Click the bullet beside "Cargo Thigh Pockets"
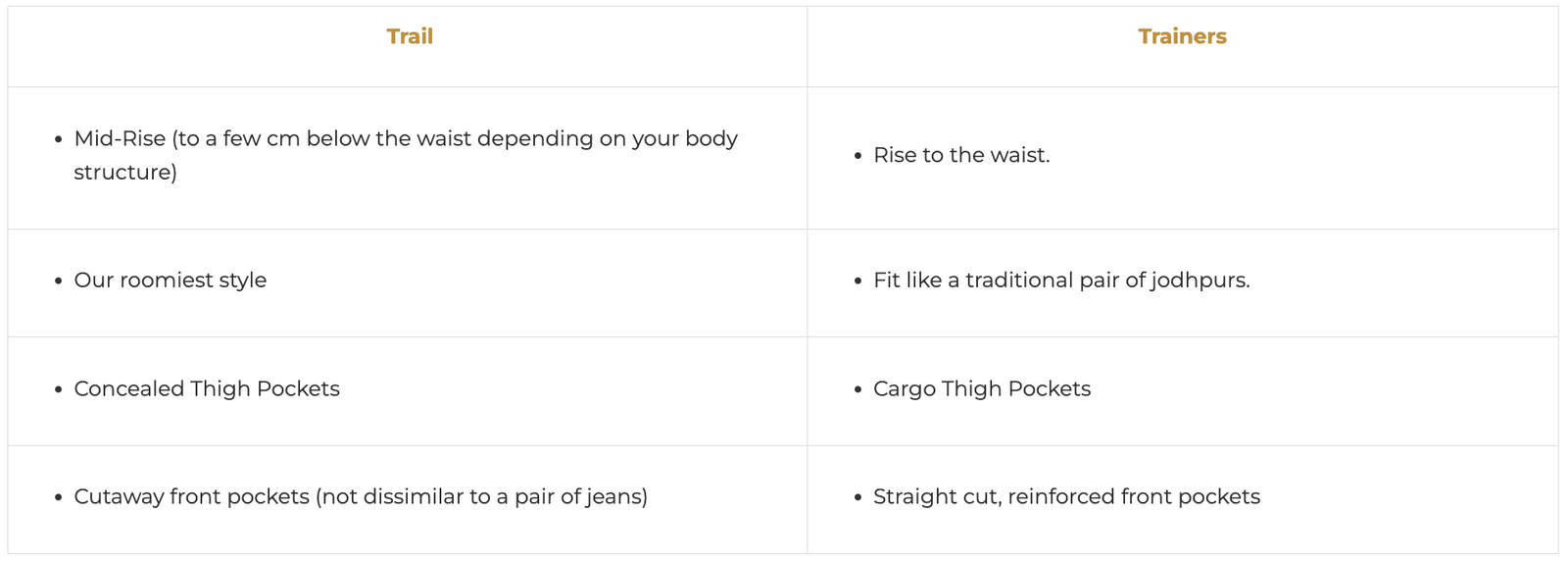Viewport: 1568px width, 563px height. coord(858,390)
